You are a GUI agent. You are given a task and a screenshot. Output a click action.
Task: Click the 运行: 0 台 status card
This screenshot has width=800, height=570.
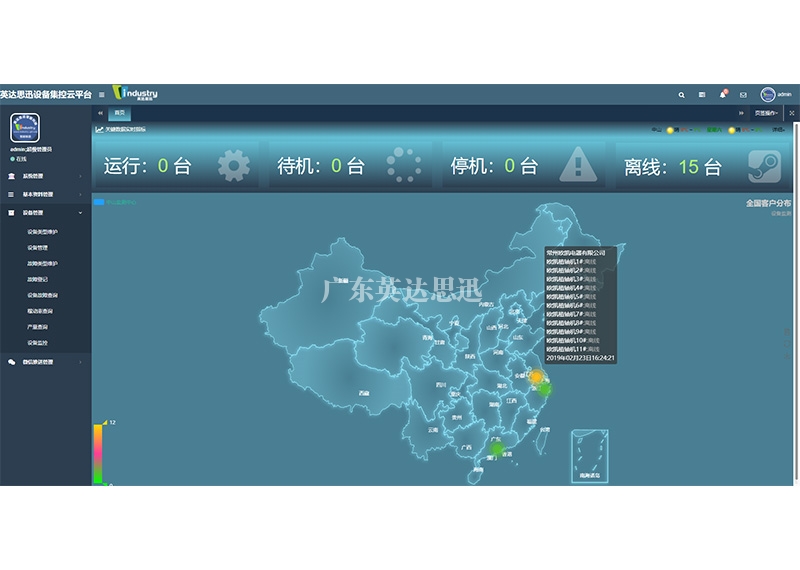click(x=177, y=165)
